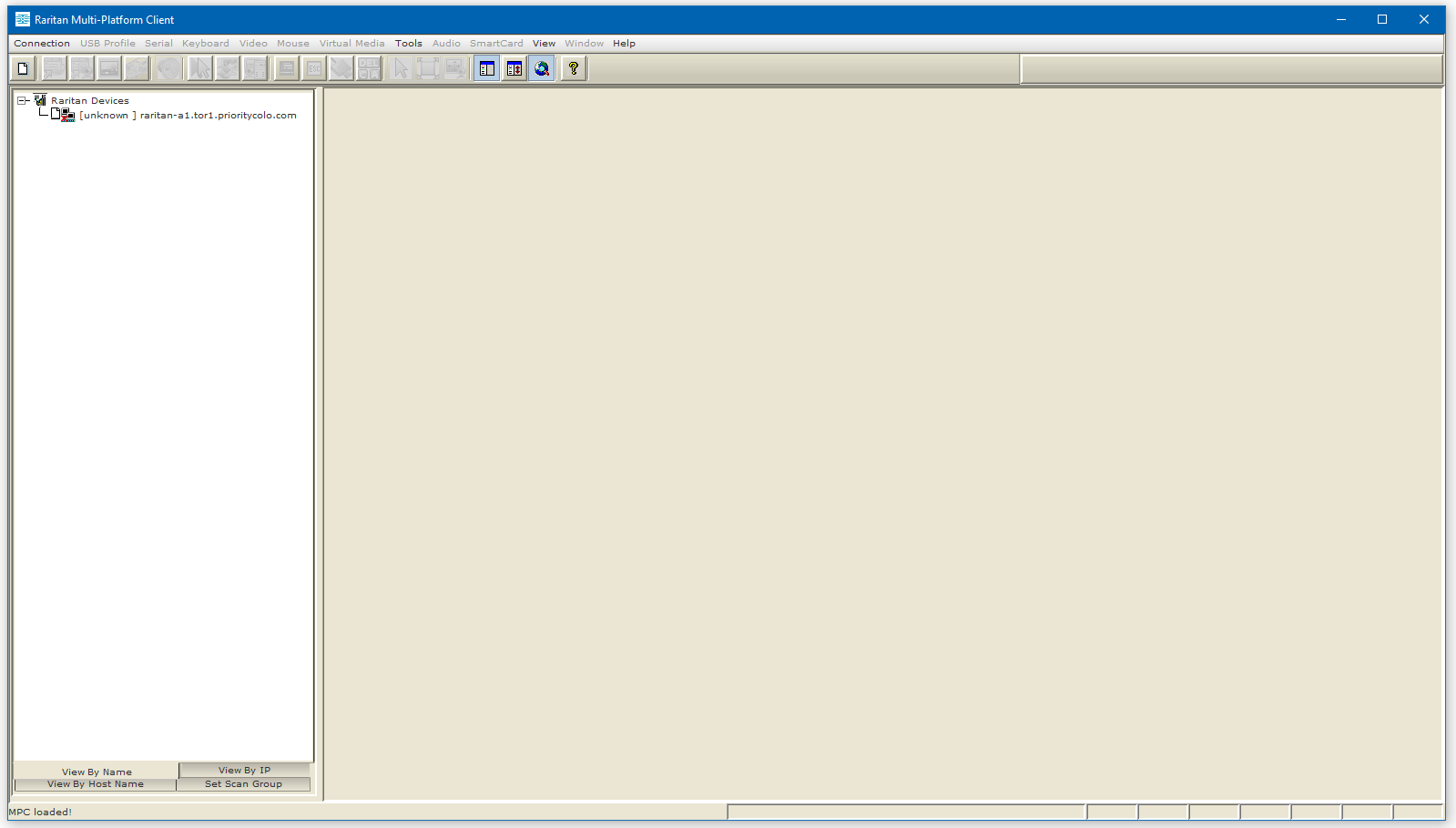Screen dimensions: 1456x828
Task: Open the USB Profile menu
Action: (107, 44)
